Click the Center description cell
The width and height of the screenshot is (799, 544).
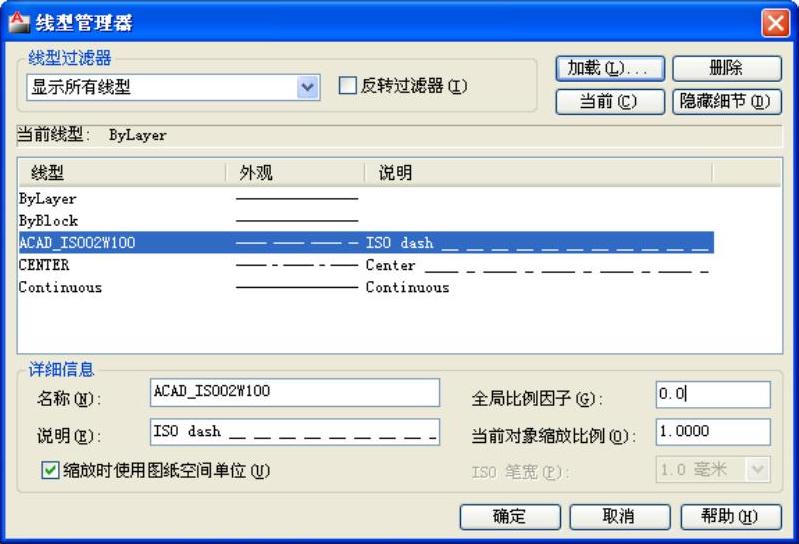click(x=538, y=265)
